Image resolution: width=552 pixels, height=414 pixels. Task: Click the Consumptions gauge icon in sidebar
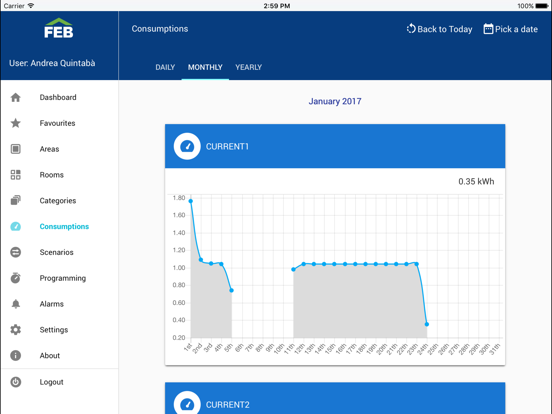(x=15, y=226)
